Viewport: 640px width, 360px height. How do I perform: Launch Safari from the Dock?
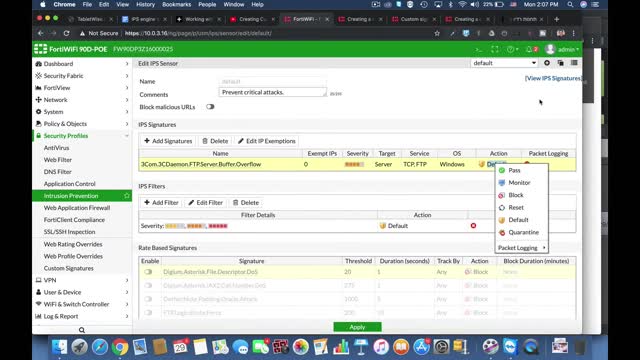100,347
